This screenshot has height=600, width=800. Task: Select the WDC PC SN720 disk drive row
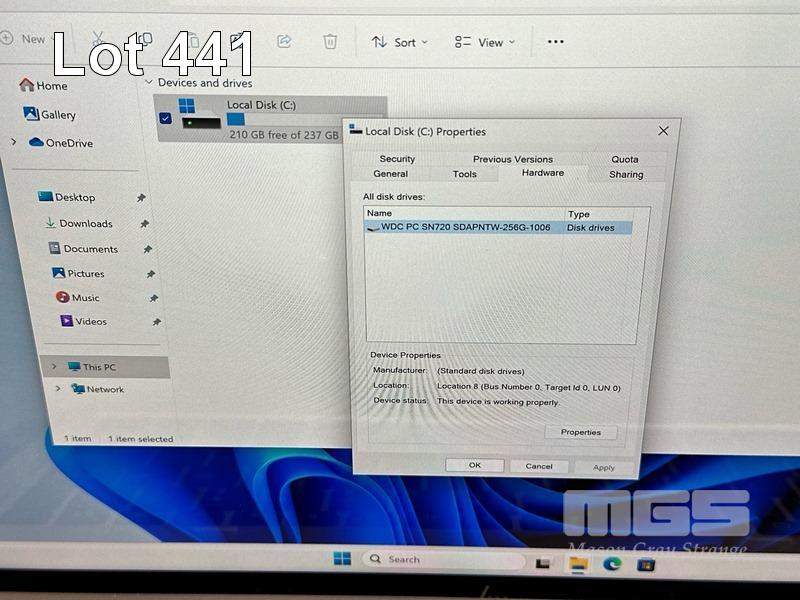click(465, 228)
